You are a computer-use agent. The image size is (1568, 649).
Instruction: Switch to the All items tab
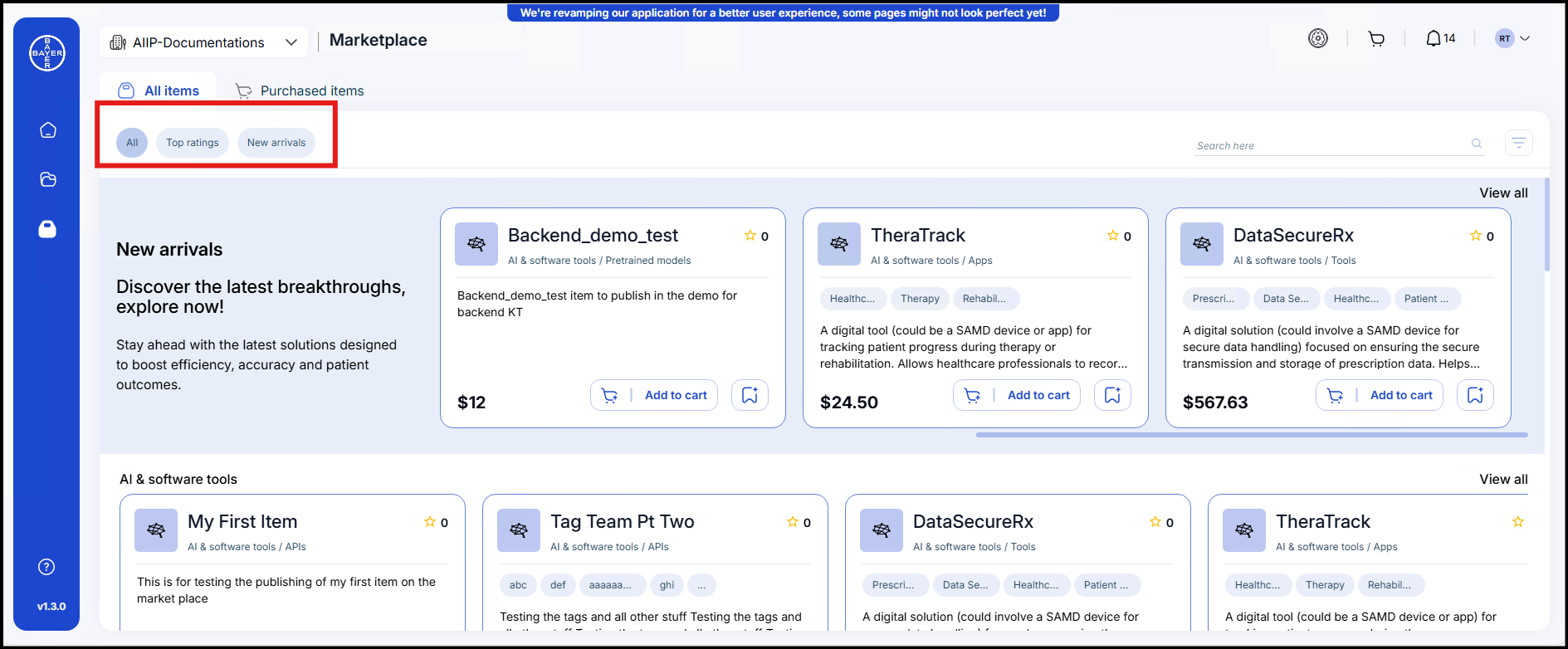[159, 90]
